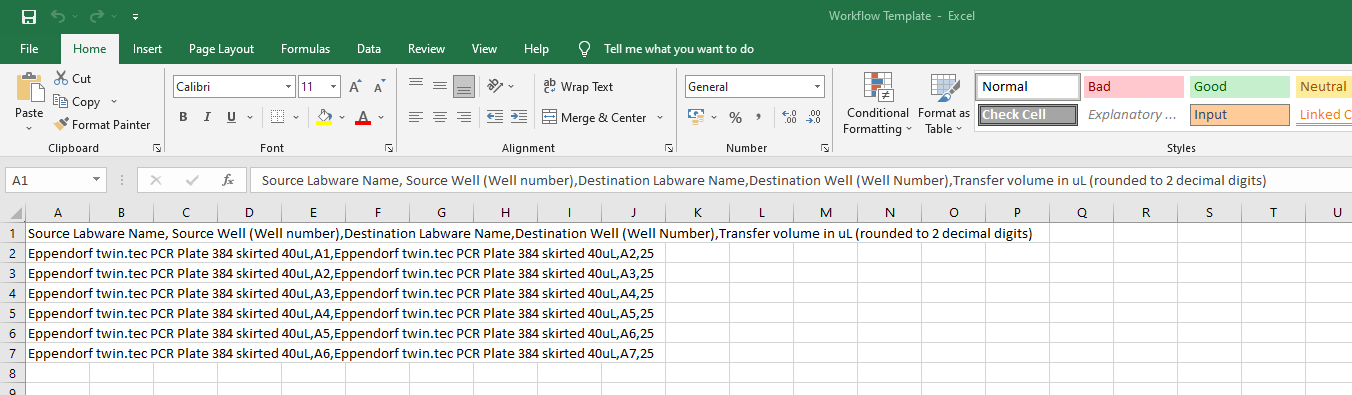The image size is (1352, 395).
Task: Switch to the Page Layout tab
Action: point(221,48)
